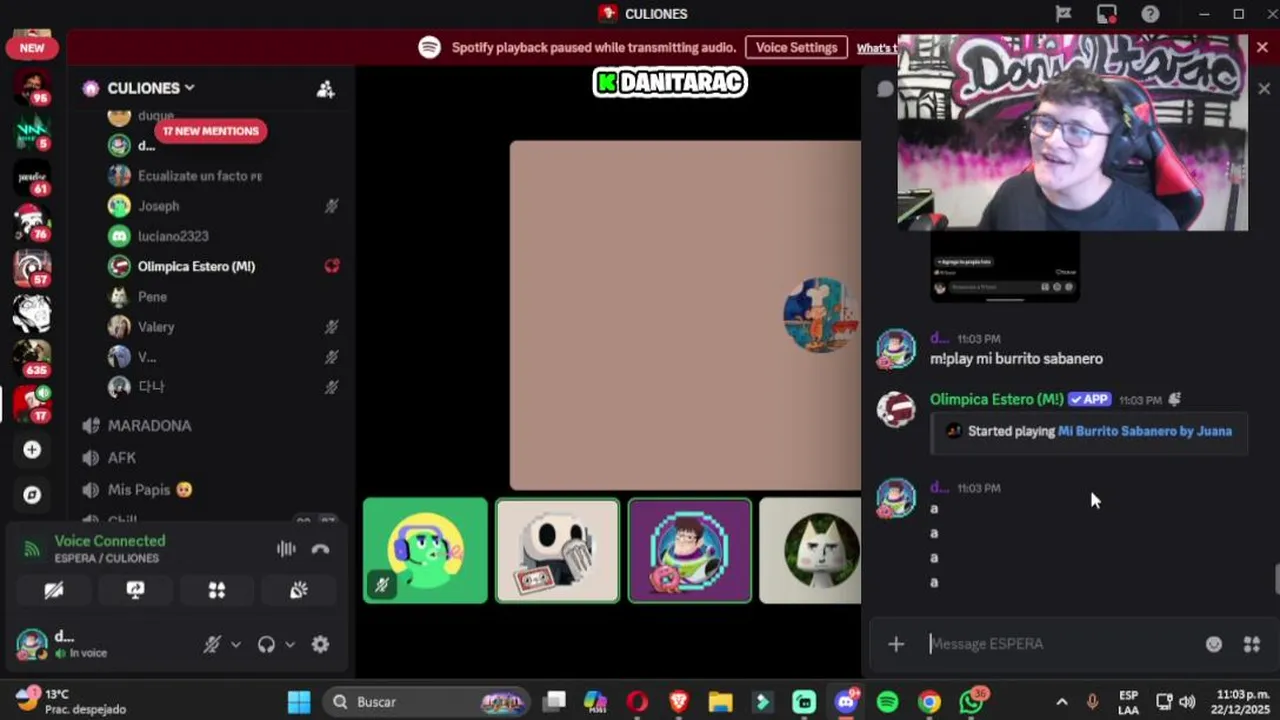Disconnect from the voice call

(320, 549)
